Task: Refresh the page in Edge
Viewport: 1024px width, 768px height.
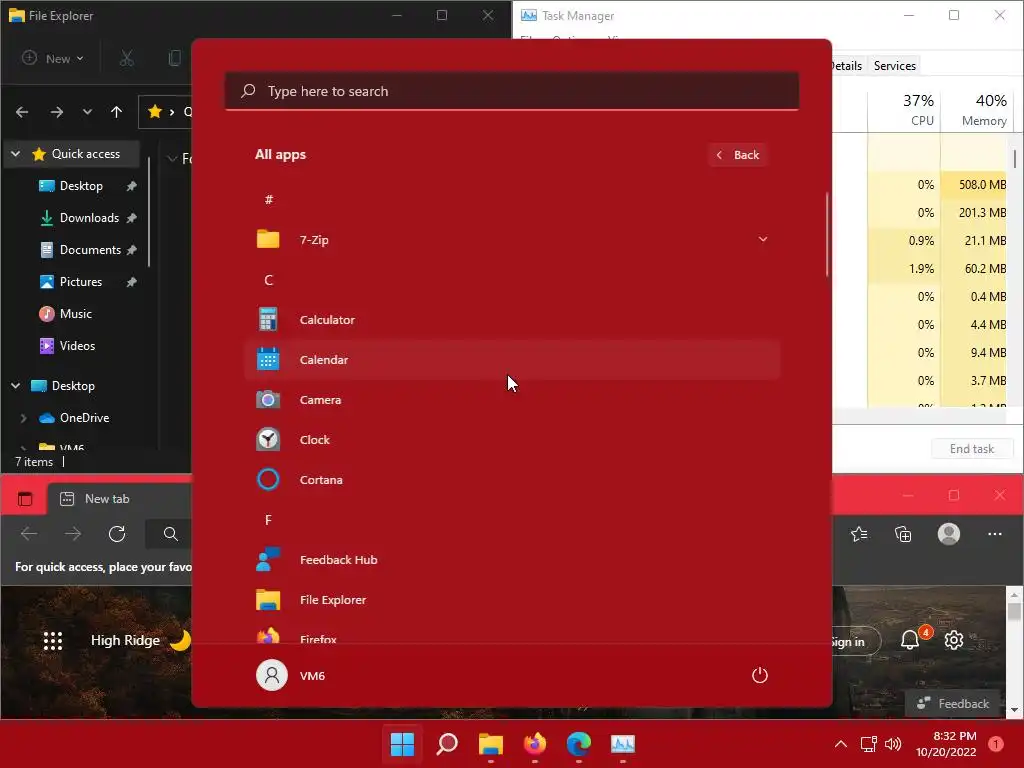Action: pyautogui.click(x=117, y=534)
